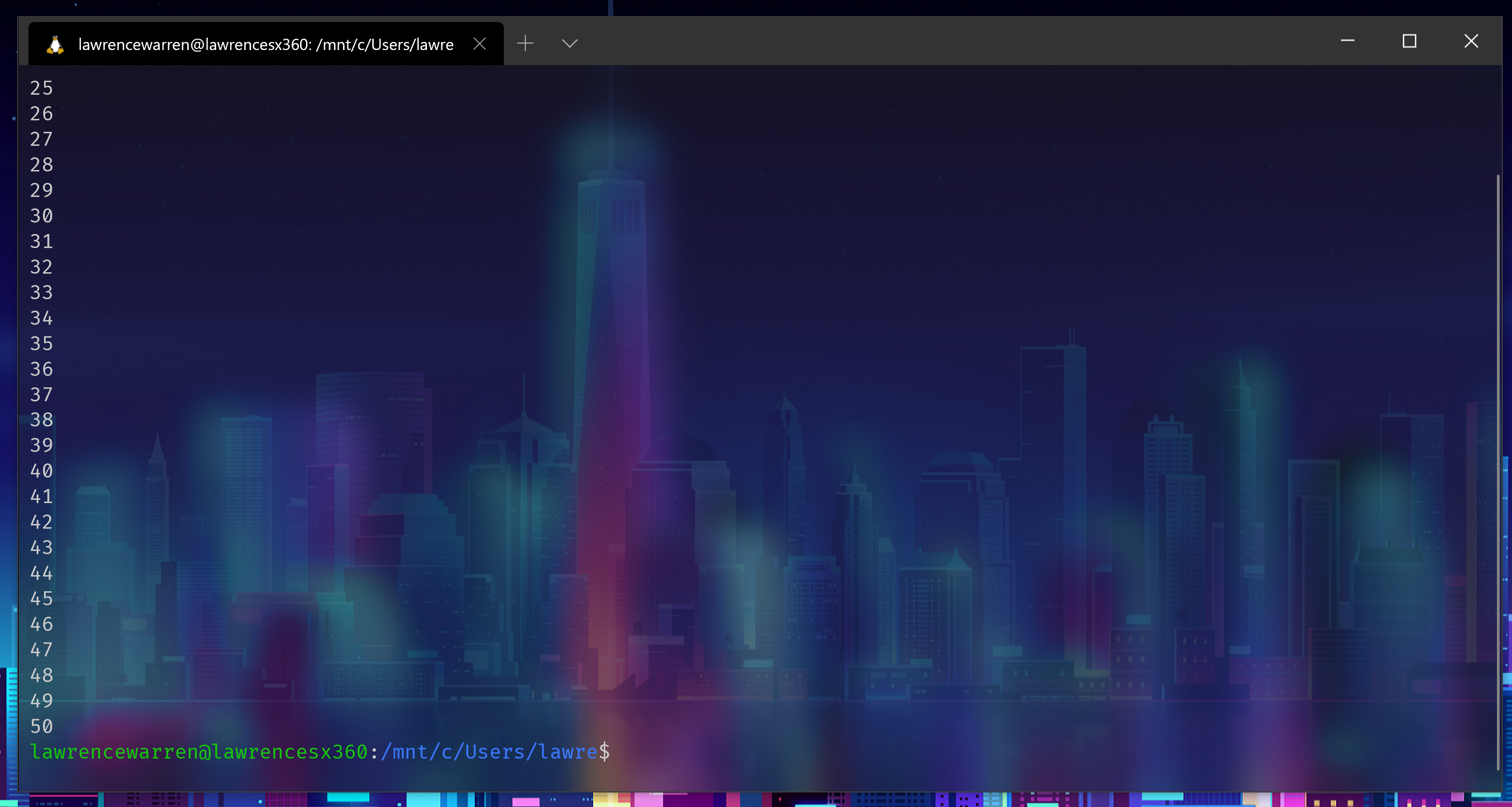The height and width of the screenshot is (807, 1512).
Task: Select the lawrencewarren@lawrencesx360 tab title
Action: click(265, 45)
